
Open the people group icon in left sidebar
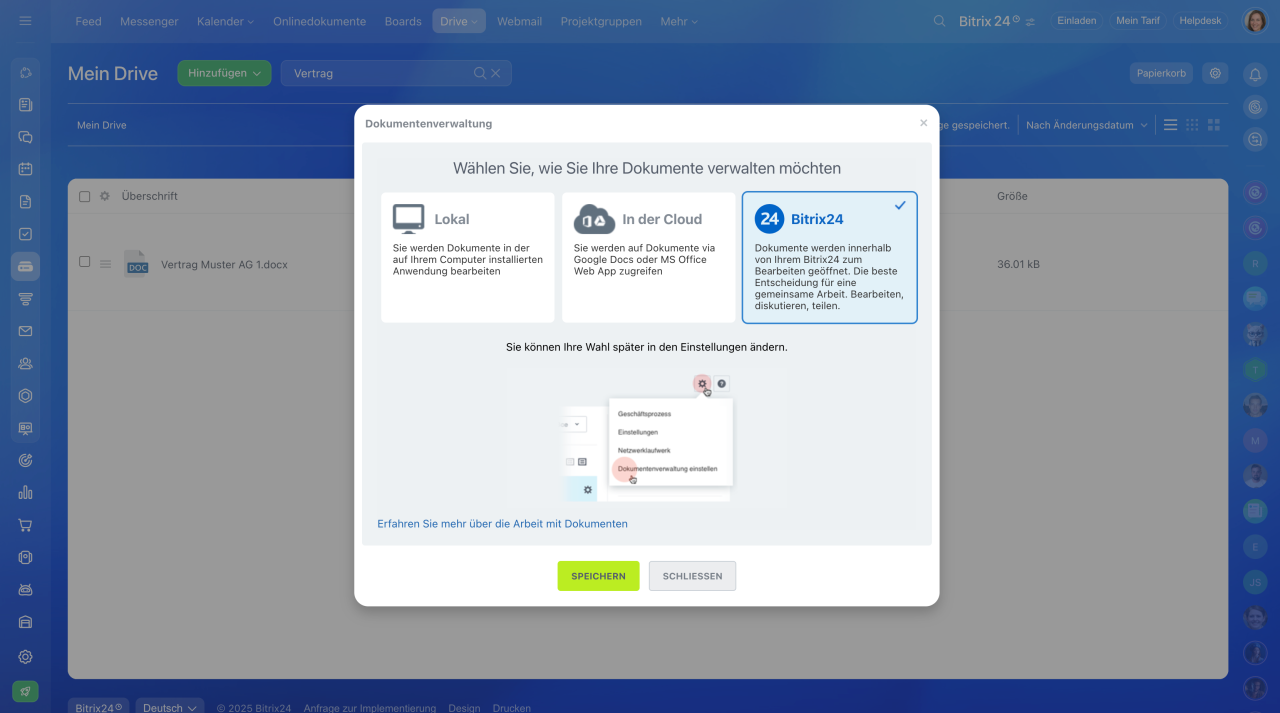click(26, 364)
